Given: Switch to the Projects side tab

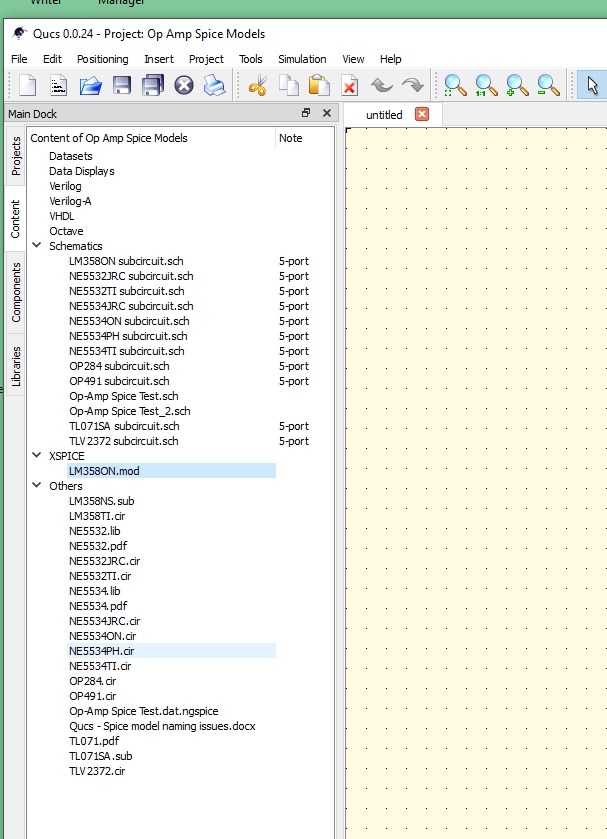Looking at the screenshot, I should [x=16, y=156].
